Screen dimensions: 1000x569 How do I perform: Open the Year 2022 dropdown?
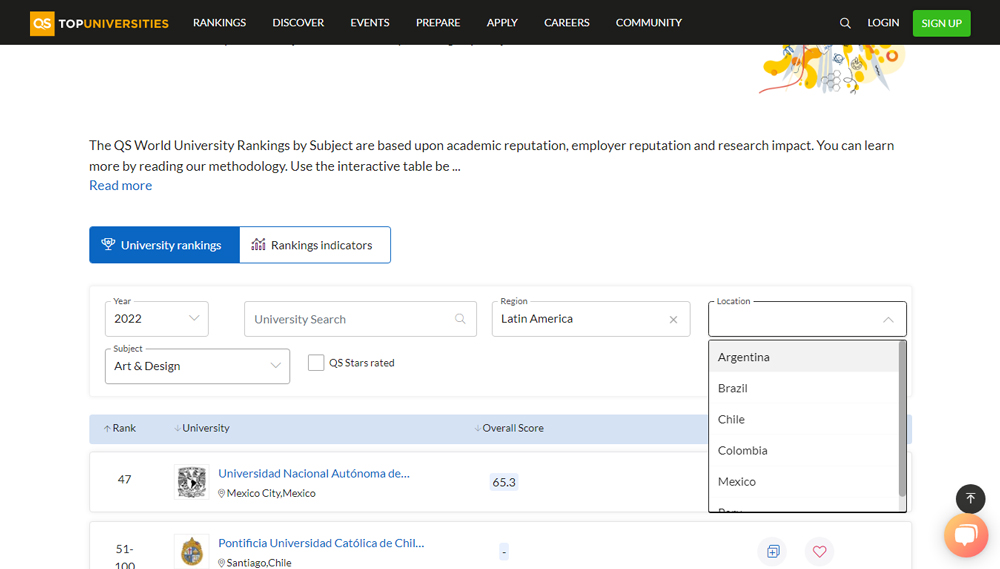click(x=156, y=319)
